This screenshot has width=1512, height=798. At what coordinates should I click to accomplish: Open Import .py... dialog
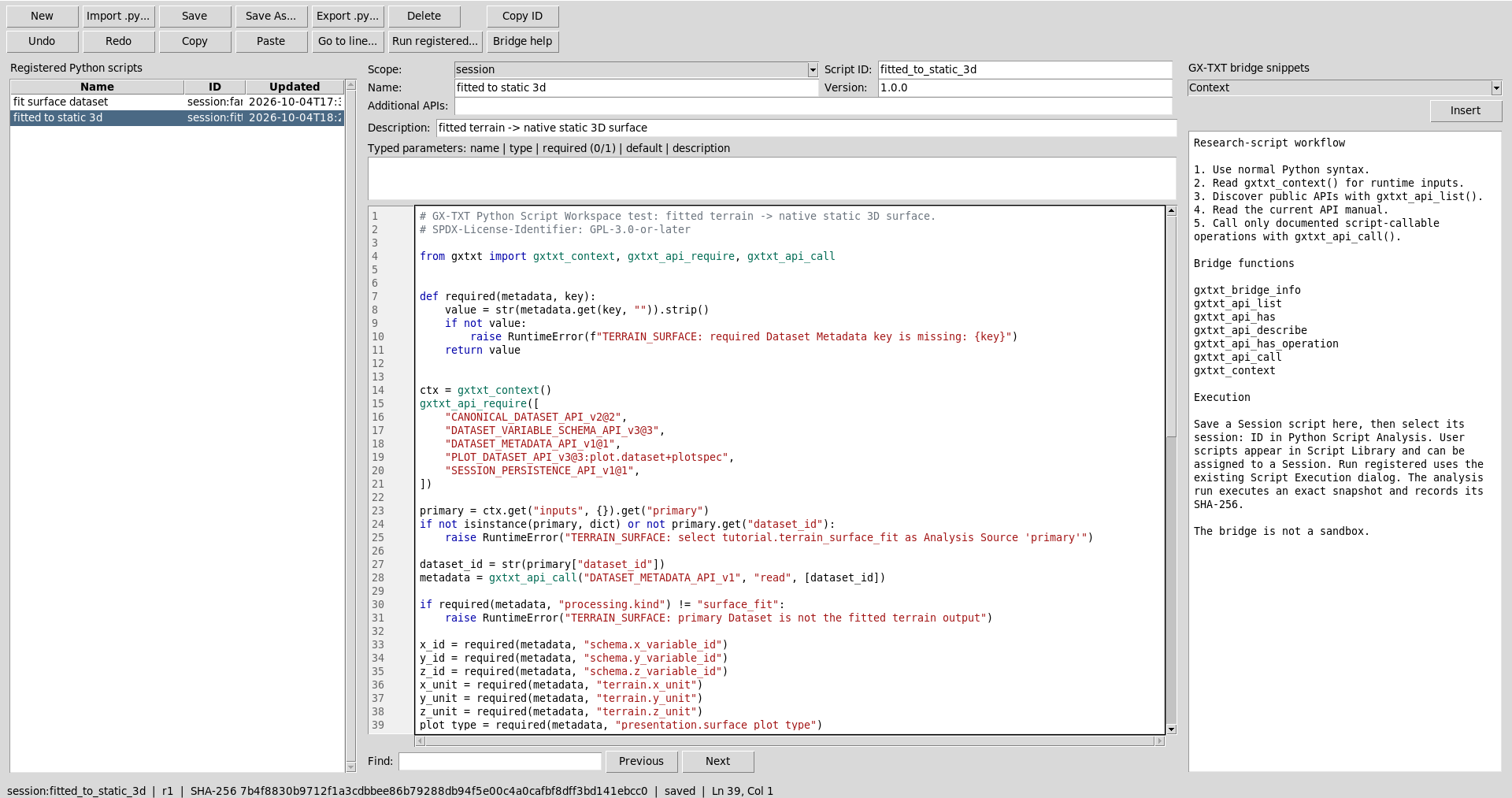tap(118, 16)
